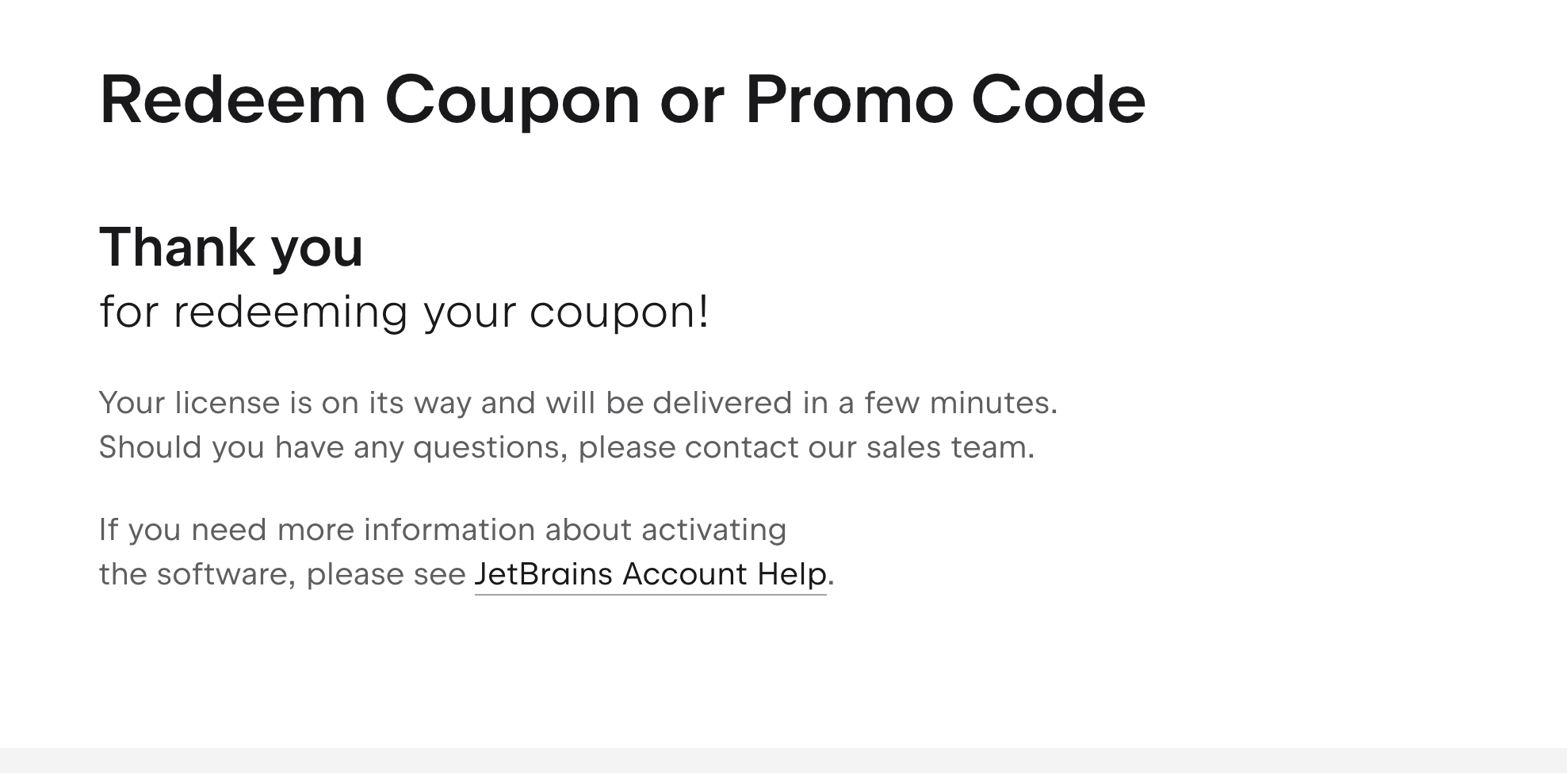Image resolution: width=1568 pixels, height=774 pixels.
Task: Click the word 'license' in the delivery message
Action: point(228,403)
